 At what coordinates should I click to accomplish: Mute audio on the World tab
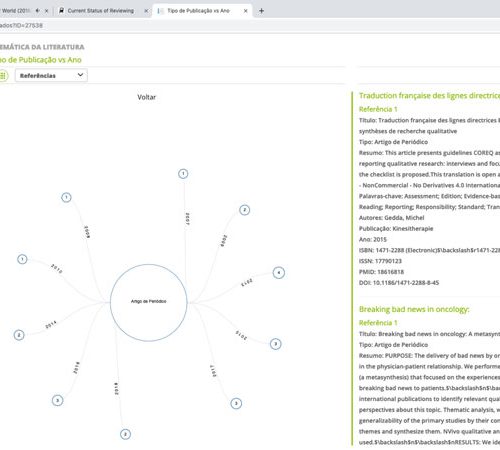(37, 11)
